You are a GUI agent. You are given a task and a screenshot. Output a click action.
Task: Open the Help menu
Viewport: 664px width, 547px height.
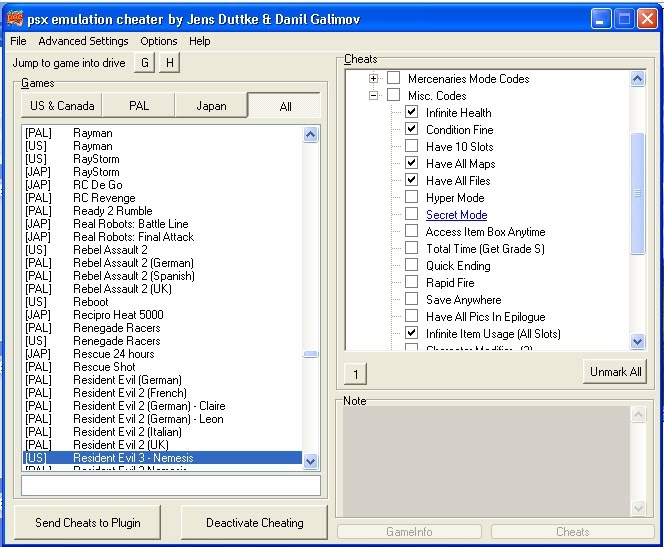pos(199,41)
